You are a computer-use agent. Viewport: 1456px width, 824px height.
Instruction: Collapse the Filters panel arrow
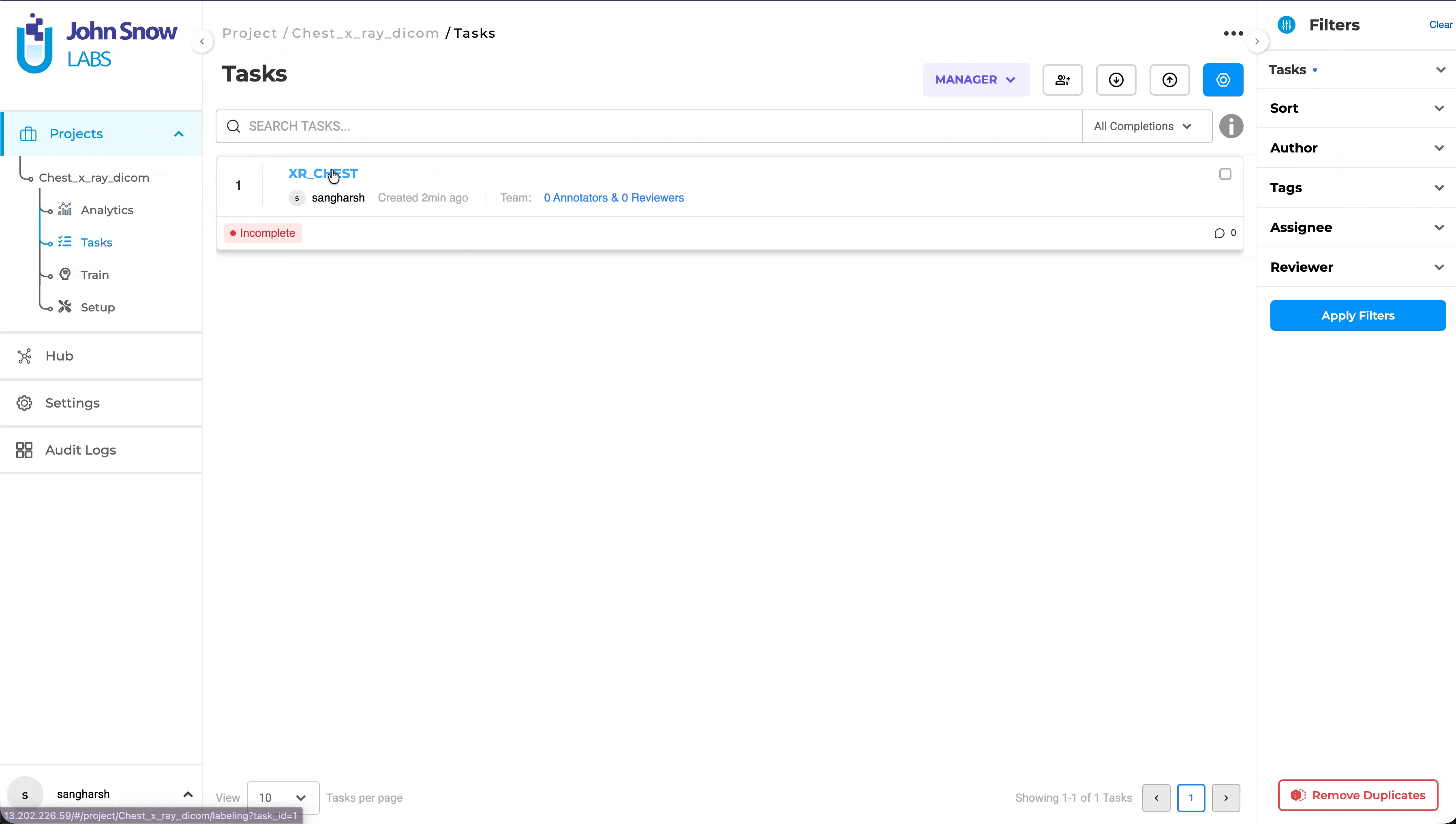(x=1257, y=41)
